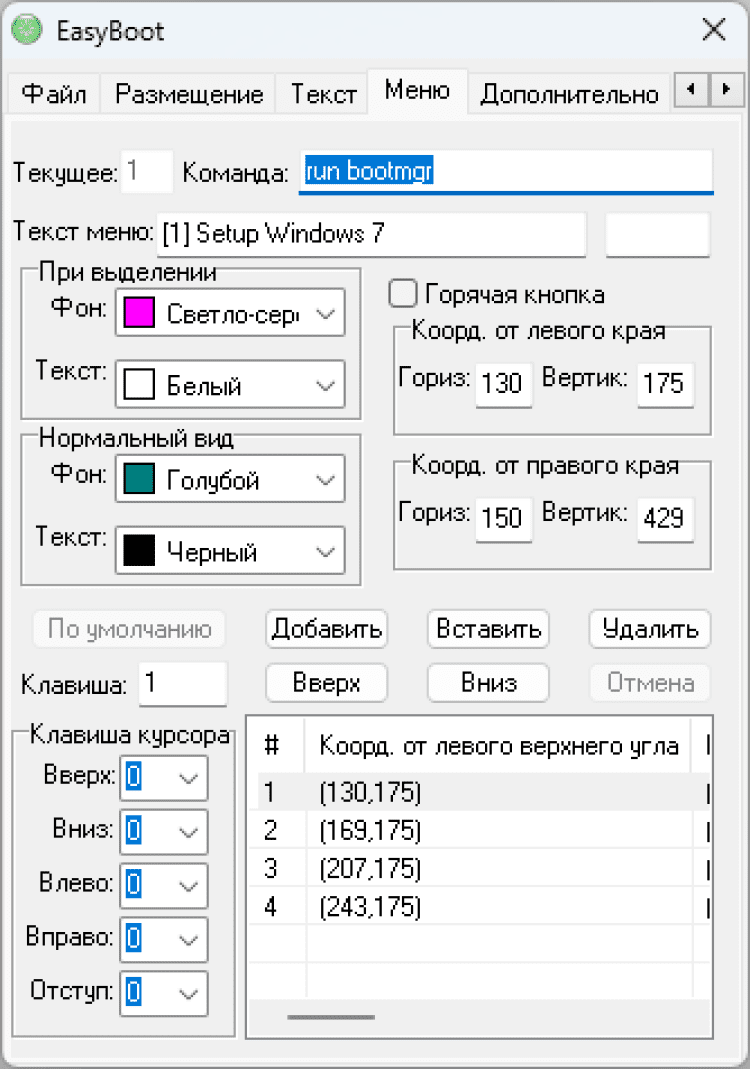Click the Команда input field
The image size is (750, 1069).
click(x=506, y=171)
